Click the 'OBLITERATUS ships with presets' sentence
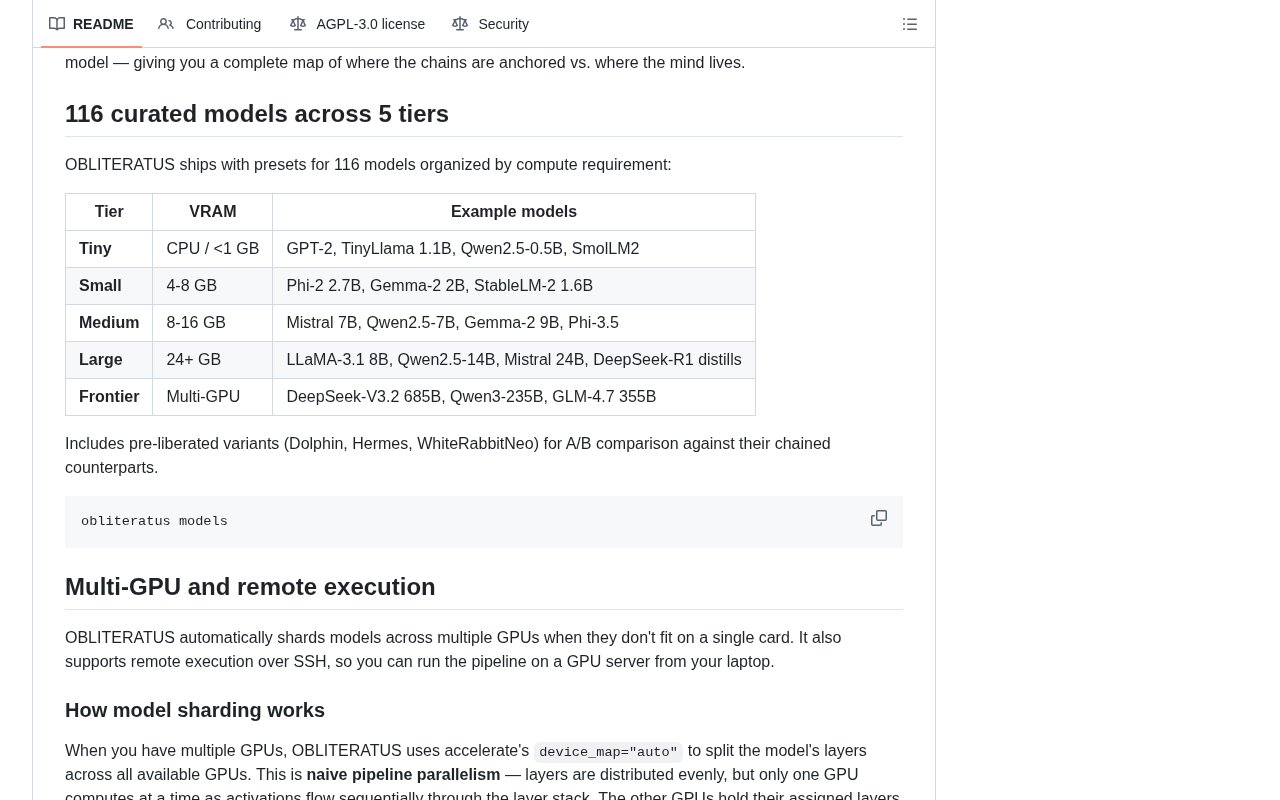The image size is (1280, 800). point(368,165)
